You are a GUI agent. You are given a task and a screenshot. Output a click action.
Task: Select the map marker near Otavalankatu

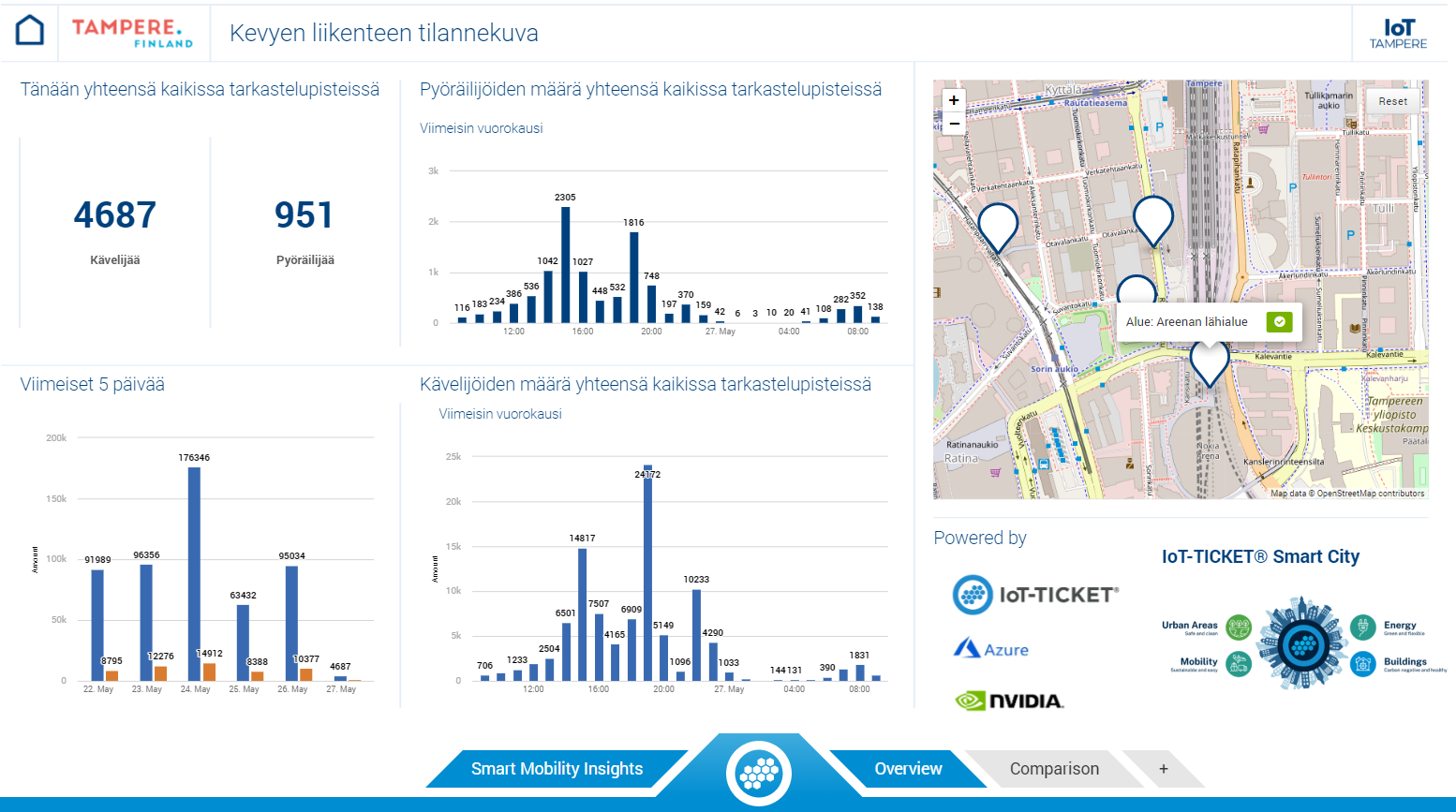click(1153, 221)
